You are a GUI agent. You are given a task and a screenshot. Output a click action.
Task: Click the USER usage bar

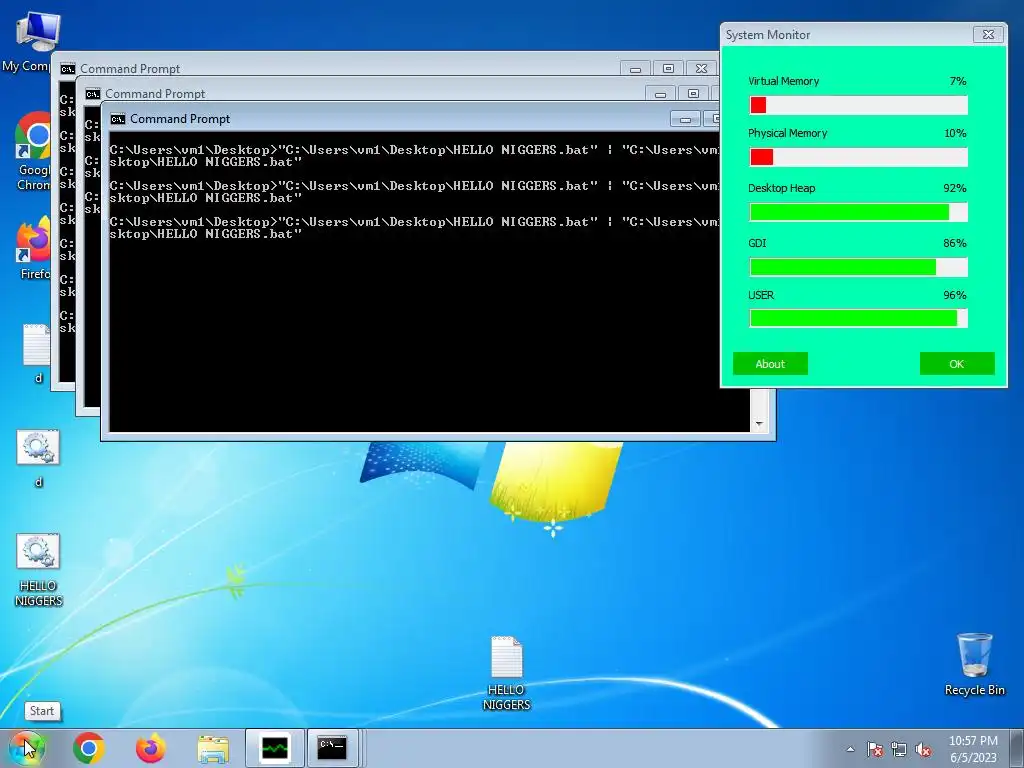(858, 318)
